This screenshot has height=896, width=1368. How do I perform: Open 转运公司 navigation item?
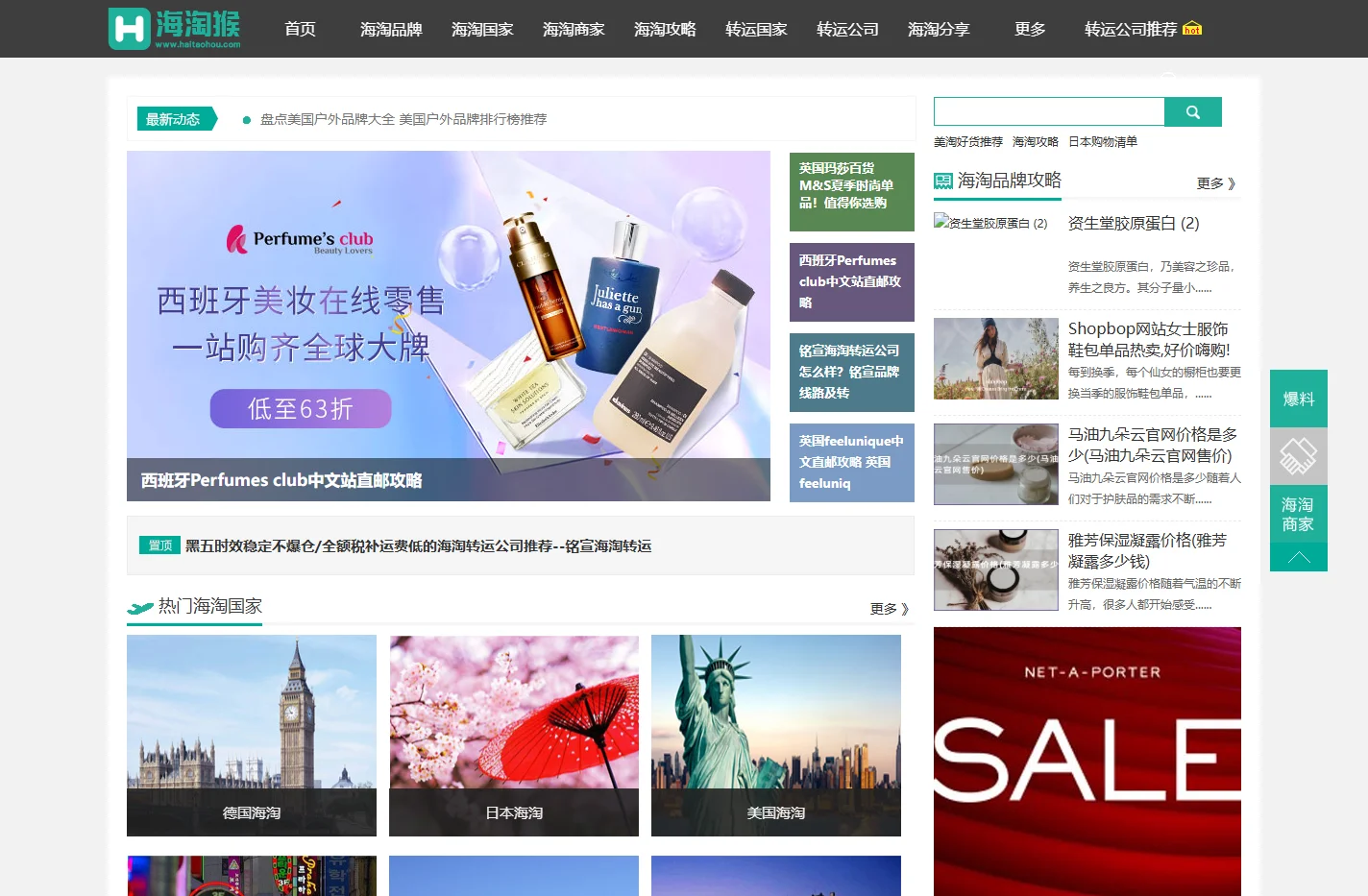pos(847,29)
